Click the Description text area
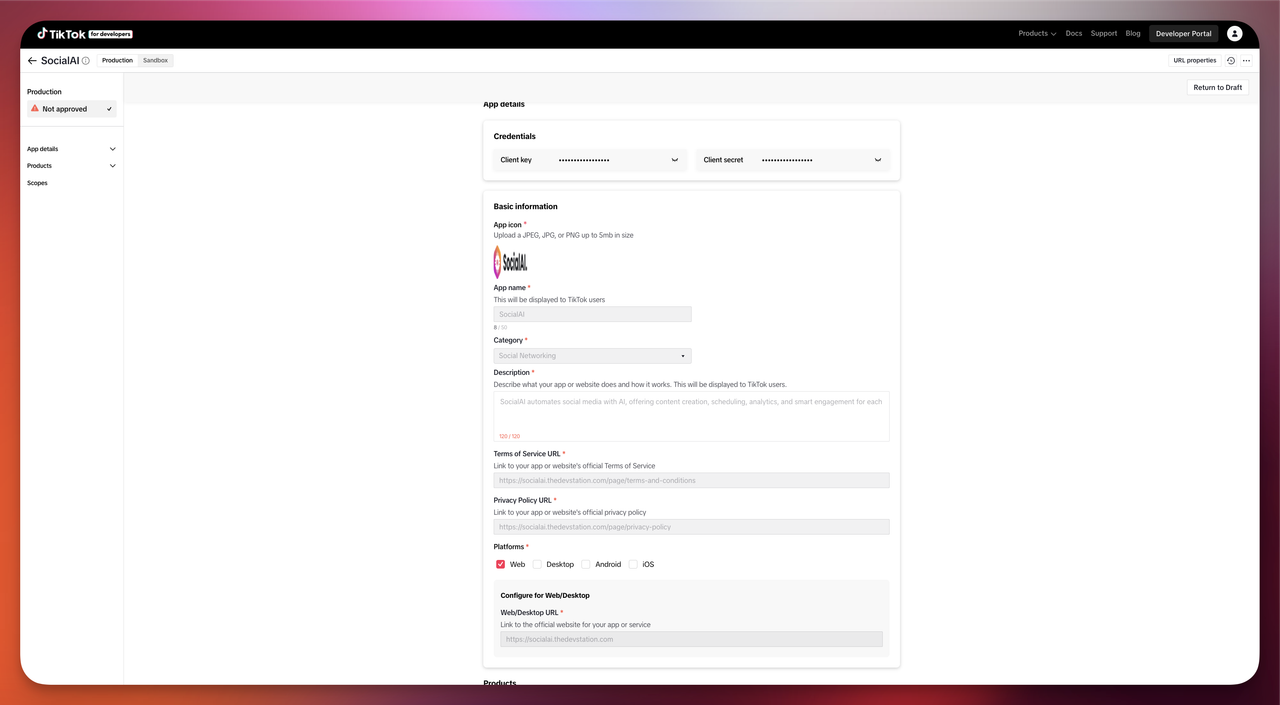 click(691, 416)
